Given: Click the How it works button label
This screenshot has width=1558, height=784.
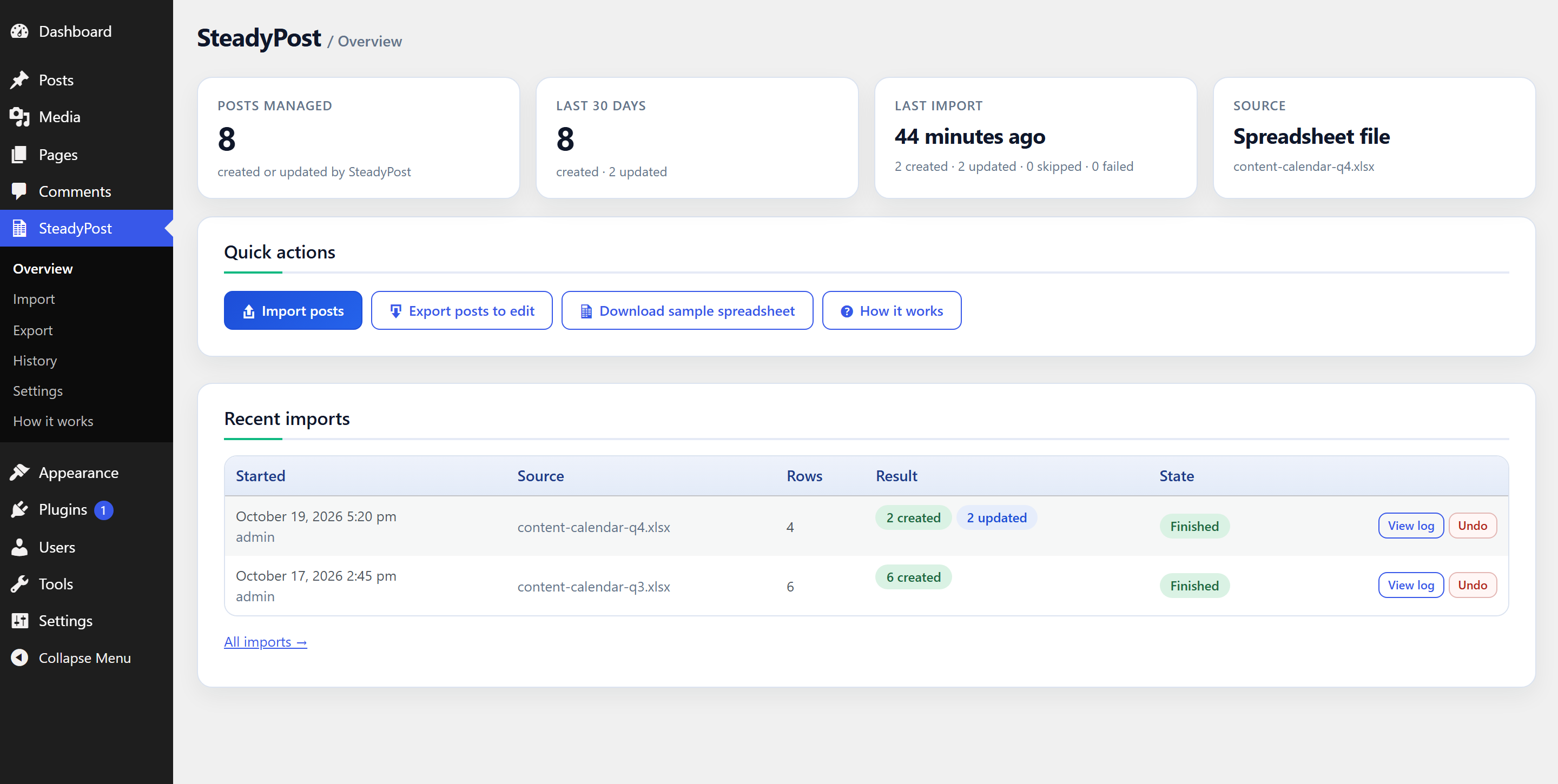Looking at the screenshot, I should click(x=901, y=311).
